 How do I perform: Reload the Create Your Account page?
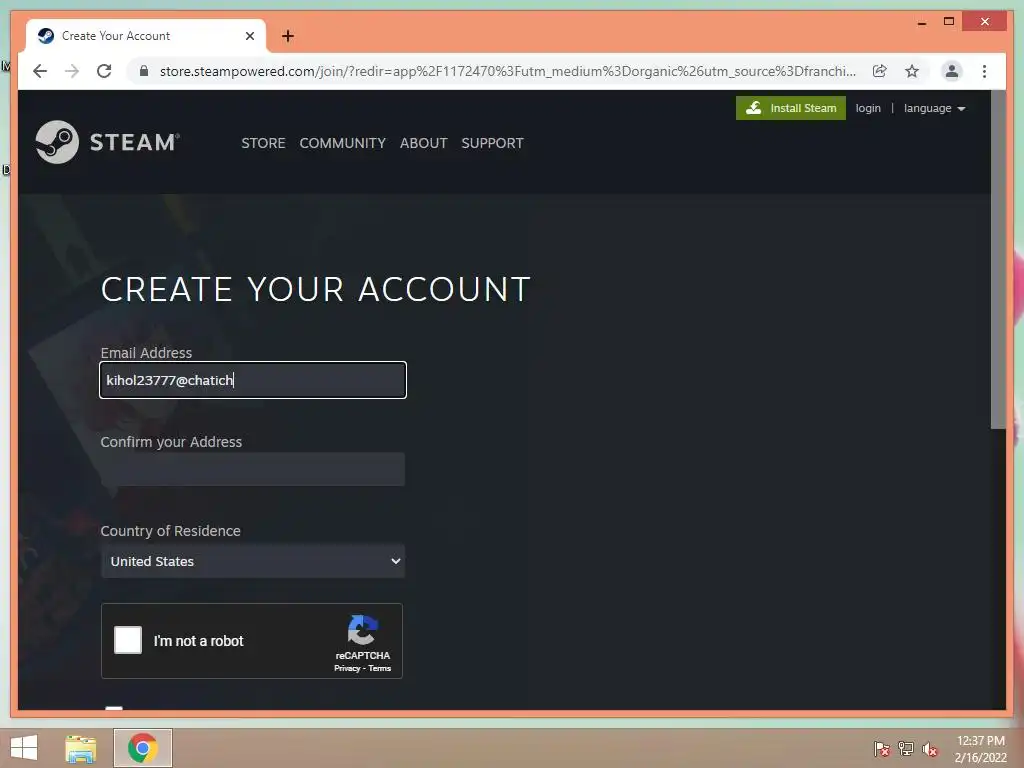104,71
